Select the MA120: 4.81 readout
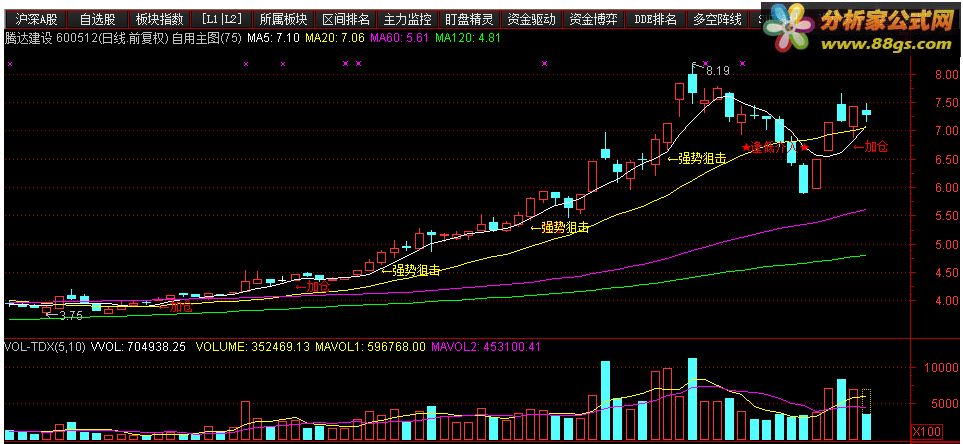The image size is (963, 444). 468,38
